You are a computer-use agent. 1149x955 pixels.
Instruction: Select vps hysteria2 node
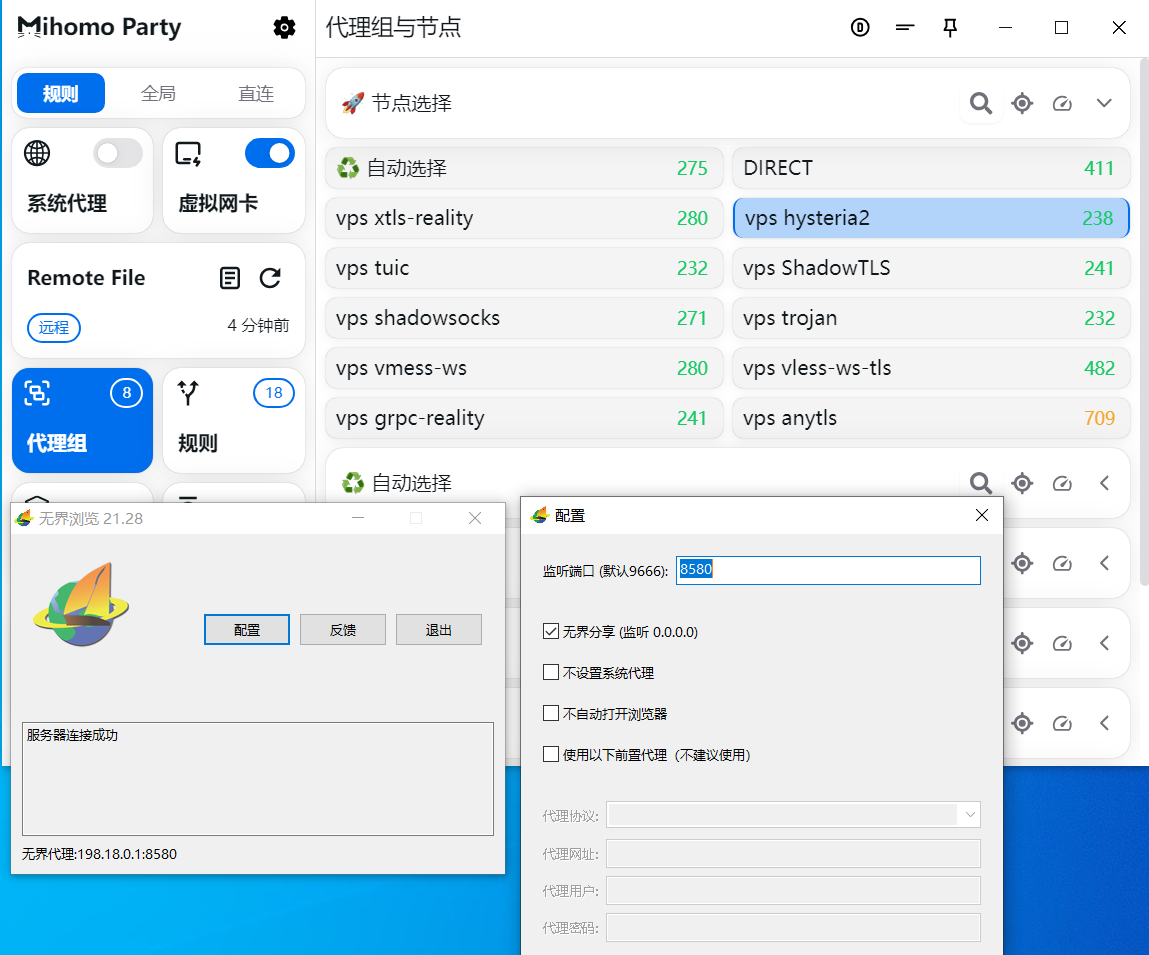pyautogui.click(x=931, y=218)
